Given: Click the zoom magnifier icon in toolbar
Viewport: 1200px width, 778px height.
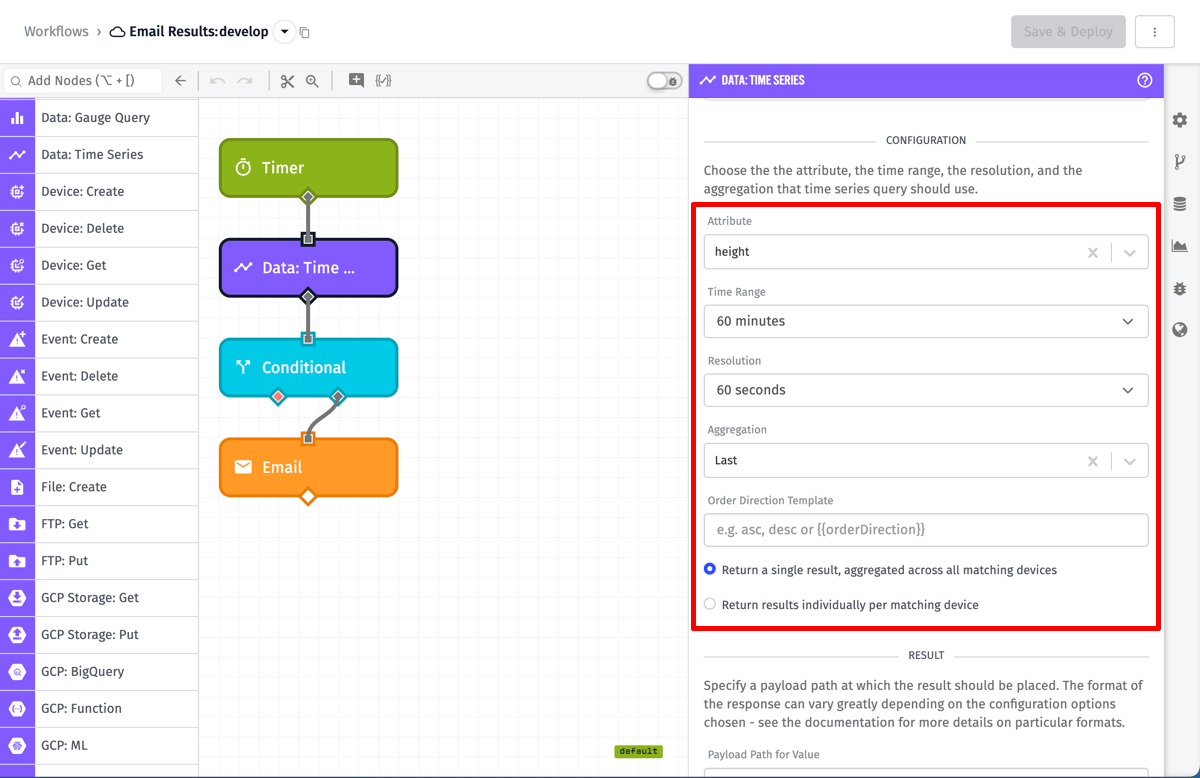Looking at the screenshot, I should (x=312, y=81).
